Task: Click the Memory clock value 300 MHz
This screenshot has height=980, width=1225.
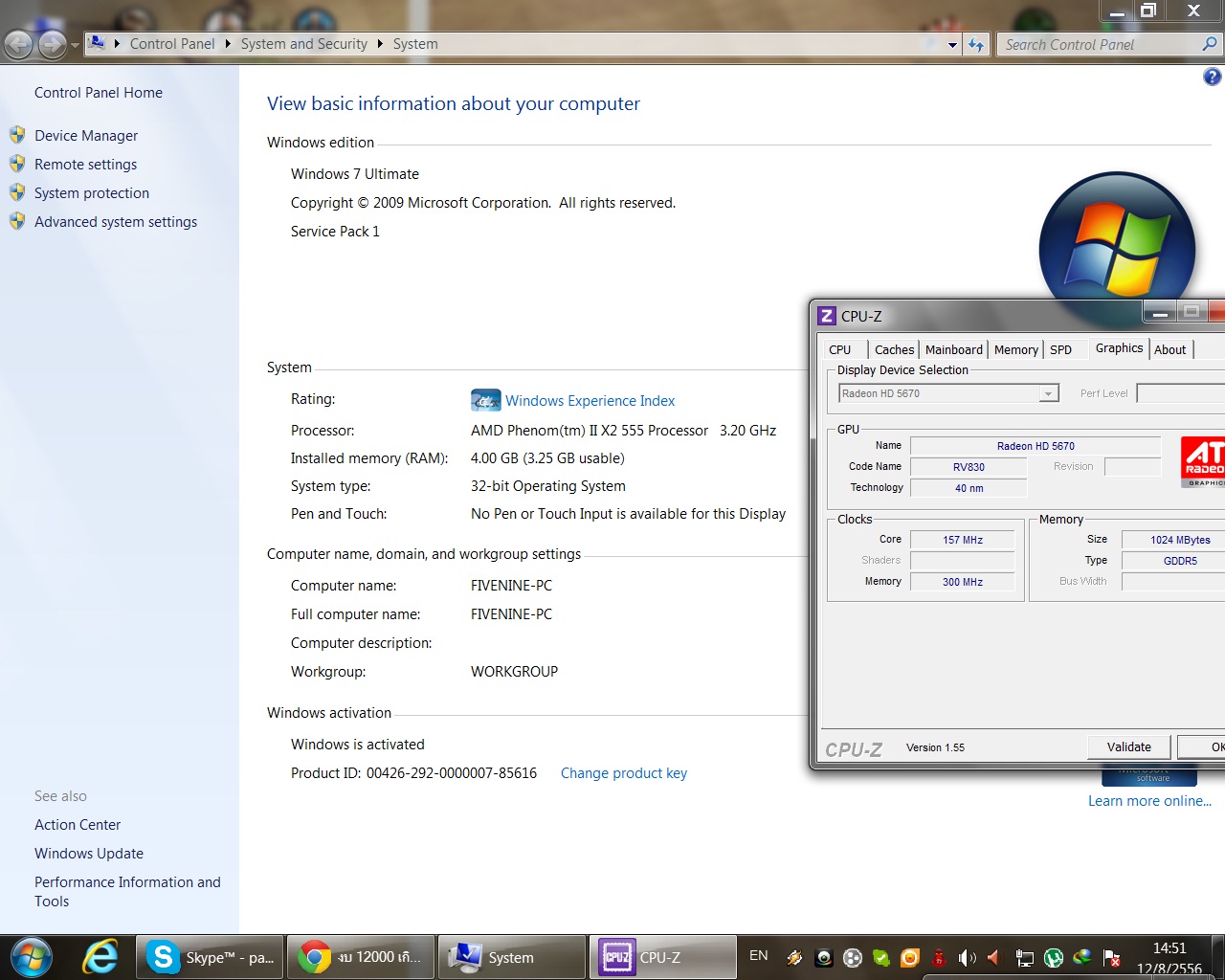Action: pos(962,582)
